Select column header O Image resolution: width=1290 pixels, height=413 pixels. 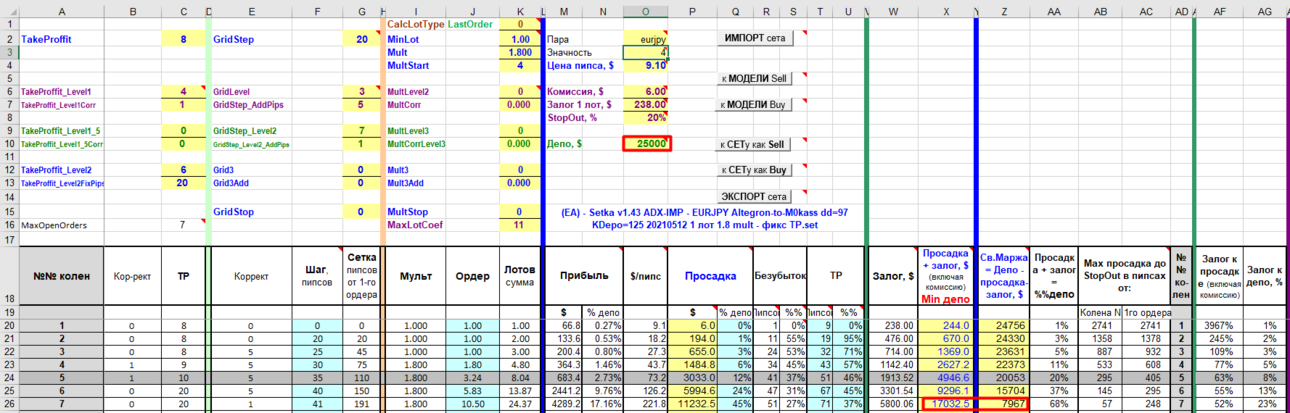[x=646, y=10]
